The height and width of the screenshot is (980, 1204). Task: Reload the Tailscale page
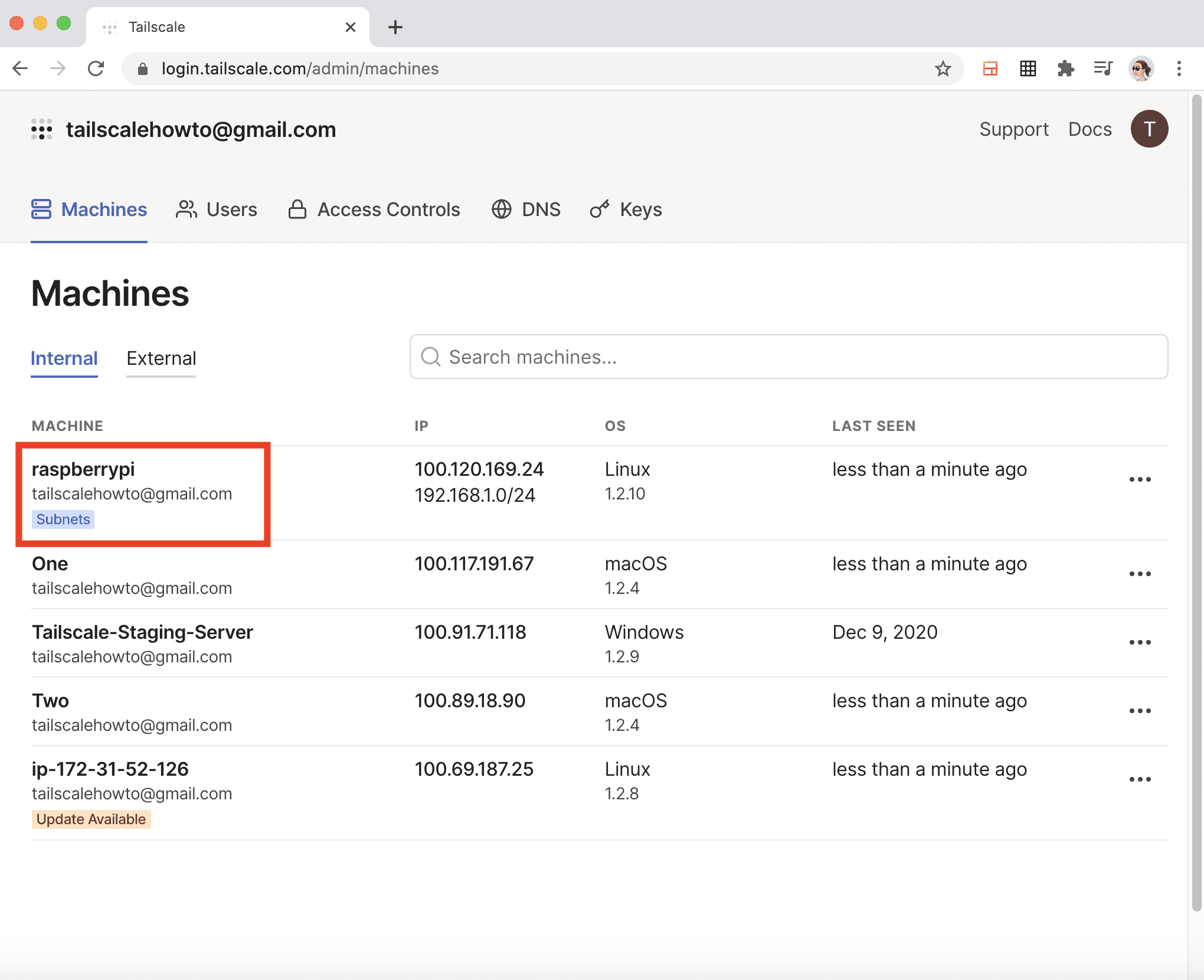(96, 68)
